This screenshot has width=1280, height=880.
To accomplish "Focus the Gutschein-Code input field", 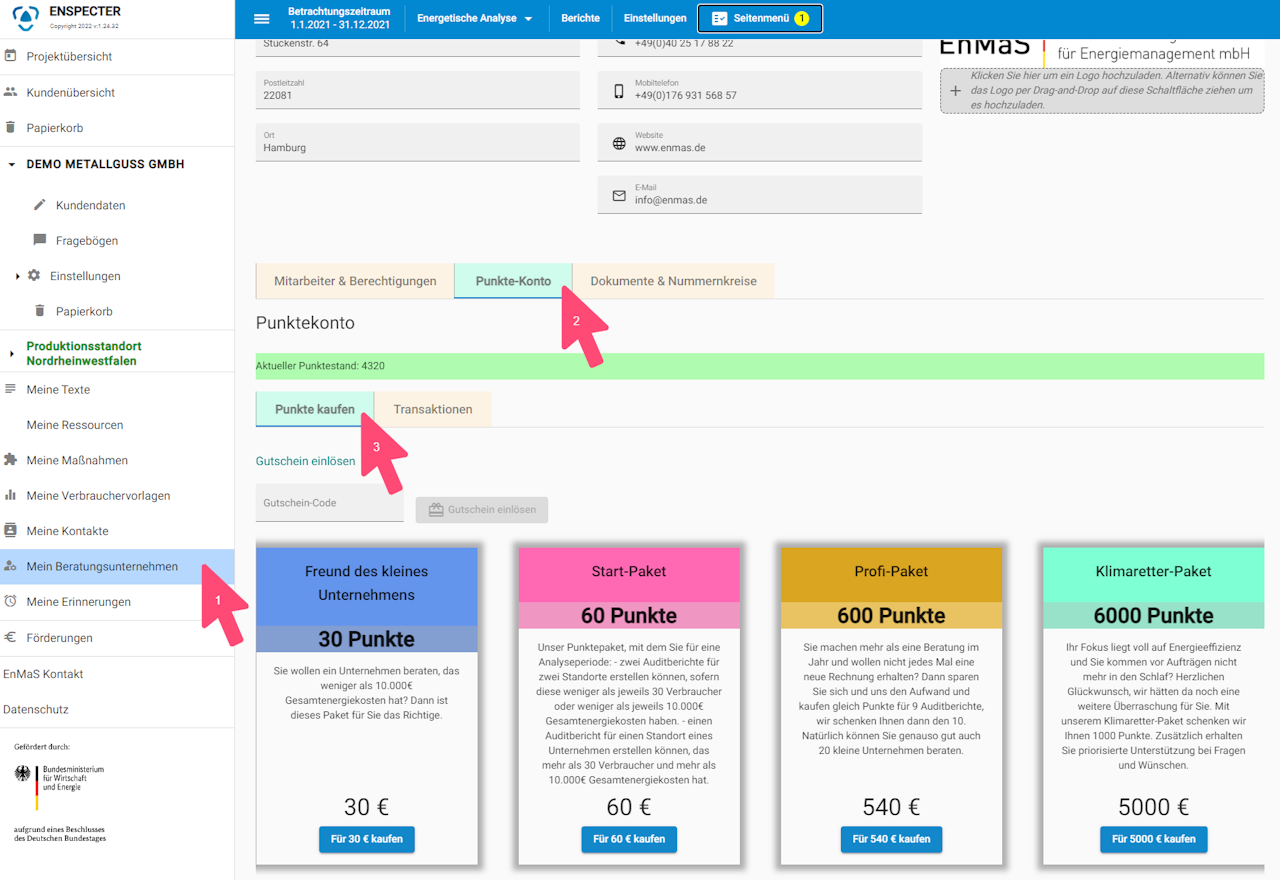I will point(330,503).
